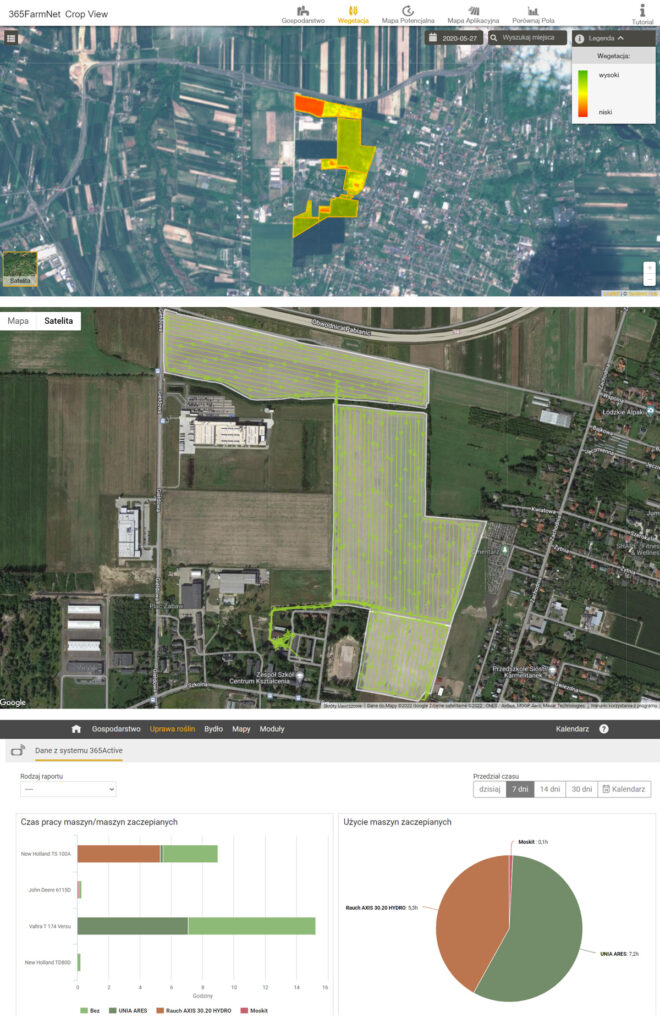Click the Wyszukaj miejsca search field
The width and height of the screenshot is (660, 1024).
coord(527,38)
